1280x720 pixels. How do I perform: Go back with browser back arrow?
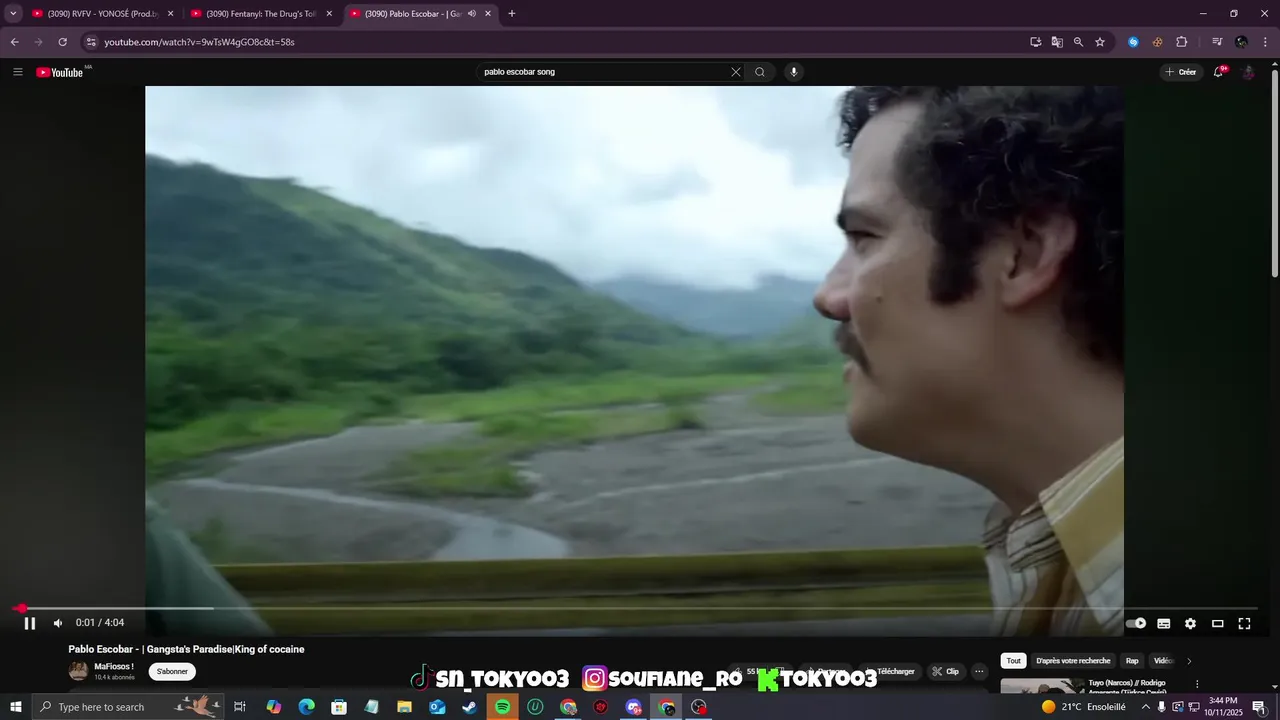14,42
